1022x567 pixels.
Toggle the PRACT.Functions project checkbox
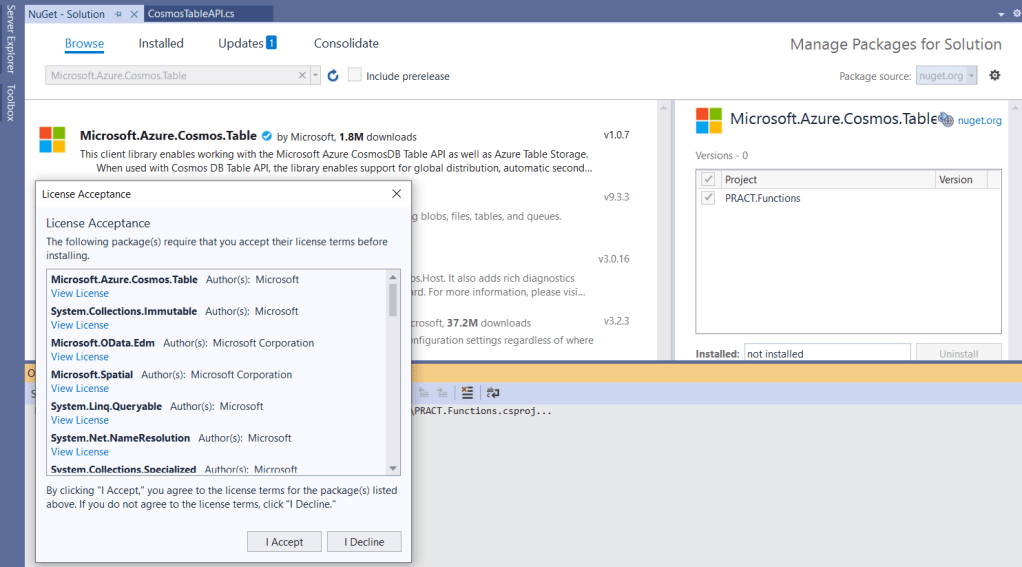(708, 198)
